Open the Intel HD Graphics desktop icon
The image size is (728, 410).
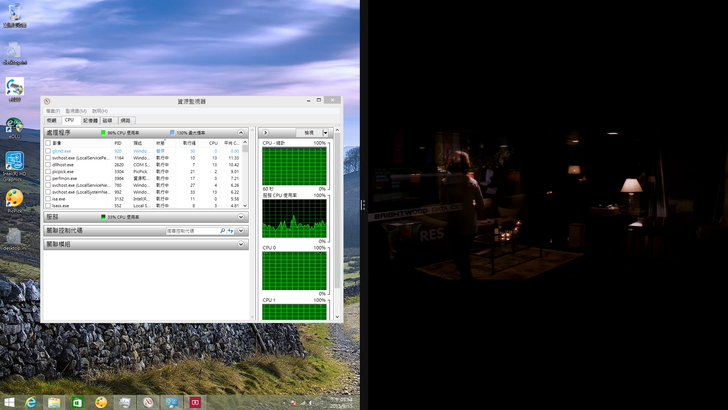pyautogui.click(x=15, y=162)
